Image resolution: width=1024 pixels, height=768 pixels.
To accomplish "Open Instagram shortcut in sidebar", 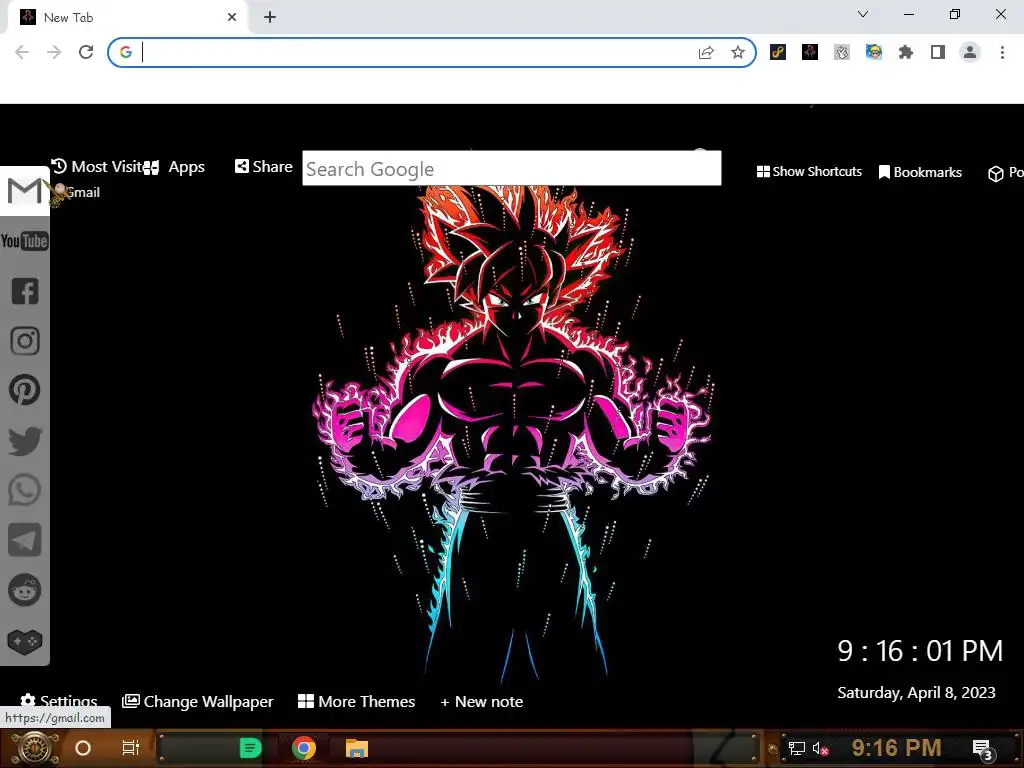I will click(25, 341).
